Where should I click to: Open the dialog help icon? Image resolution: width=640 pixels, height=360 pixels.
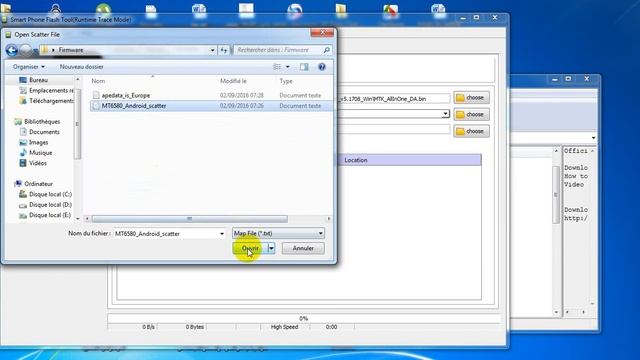click(x=322, y=67)
